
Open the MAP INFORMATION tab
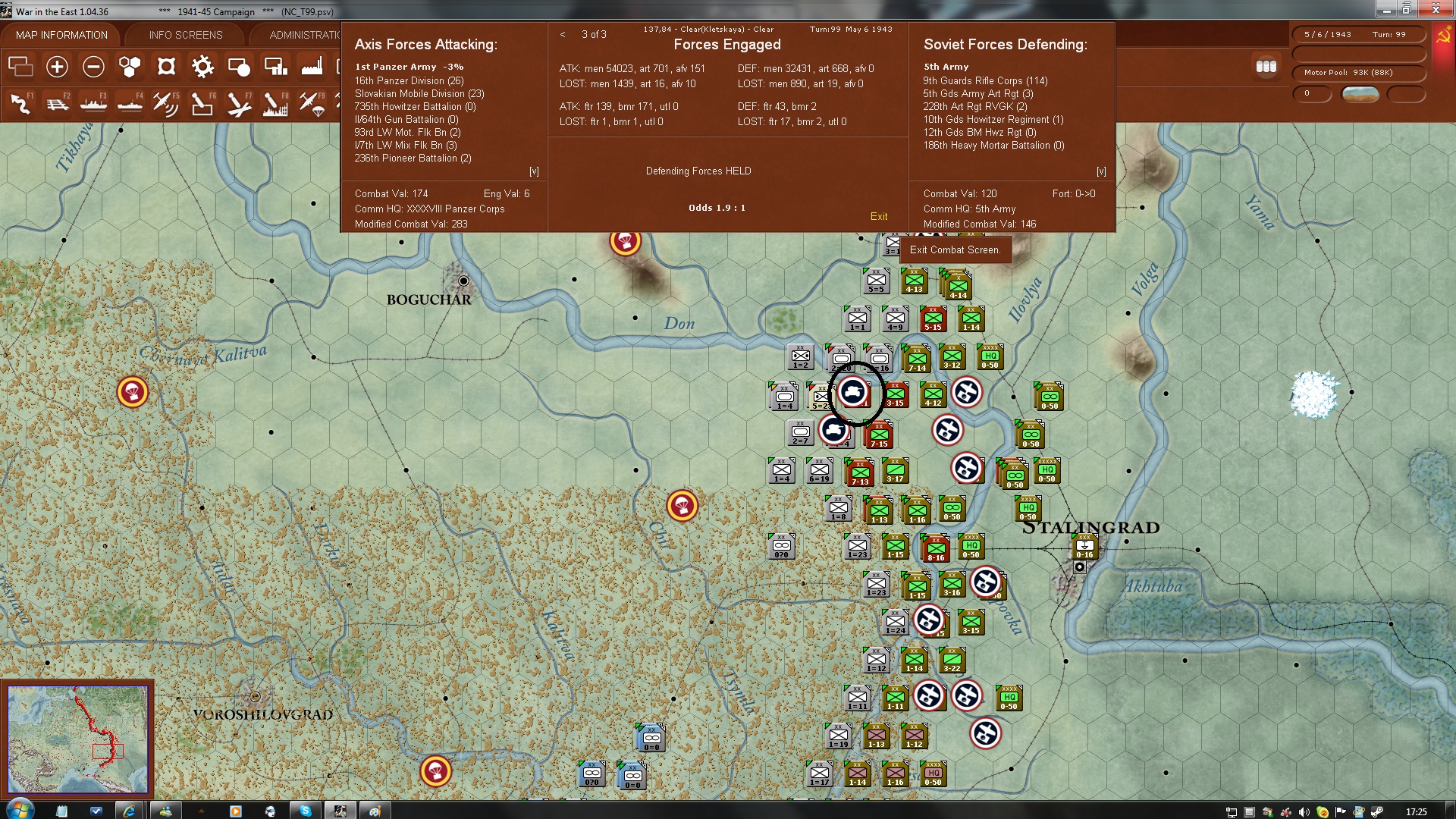(x=61, y=35)
